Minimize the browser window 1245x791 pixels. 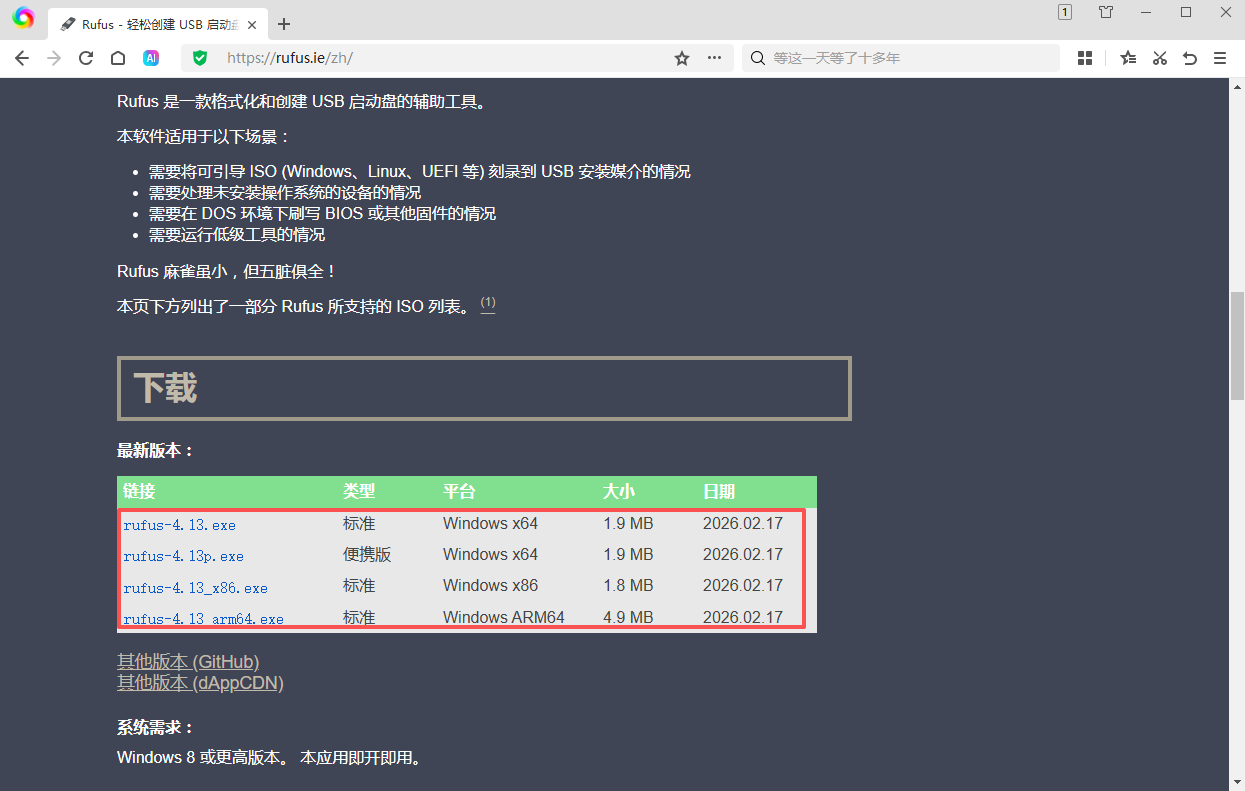coord(1147,12)
